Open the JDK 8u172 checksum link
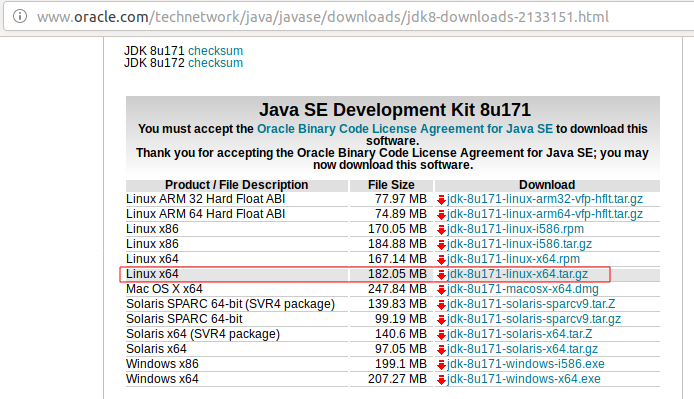Viewport: 694px width, 399px height. 215,63
